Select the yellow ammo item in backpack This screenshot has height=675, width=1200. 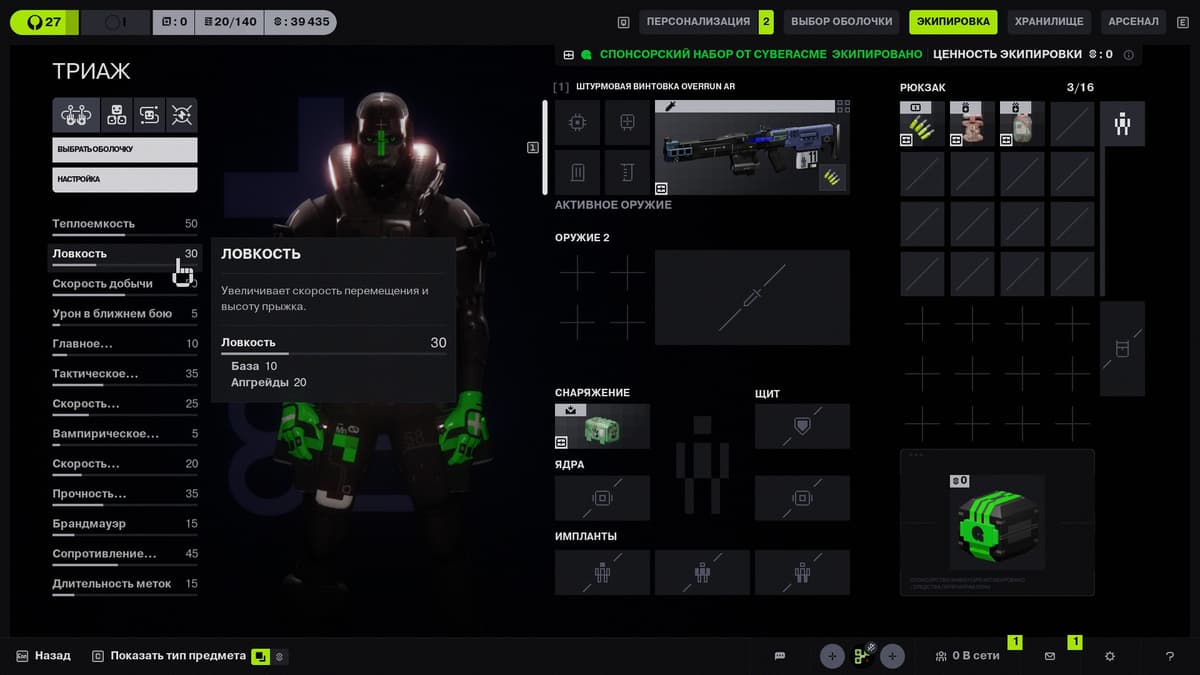[922, 124]
